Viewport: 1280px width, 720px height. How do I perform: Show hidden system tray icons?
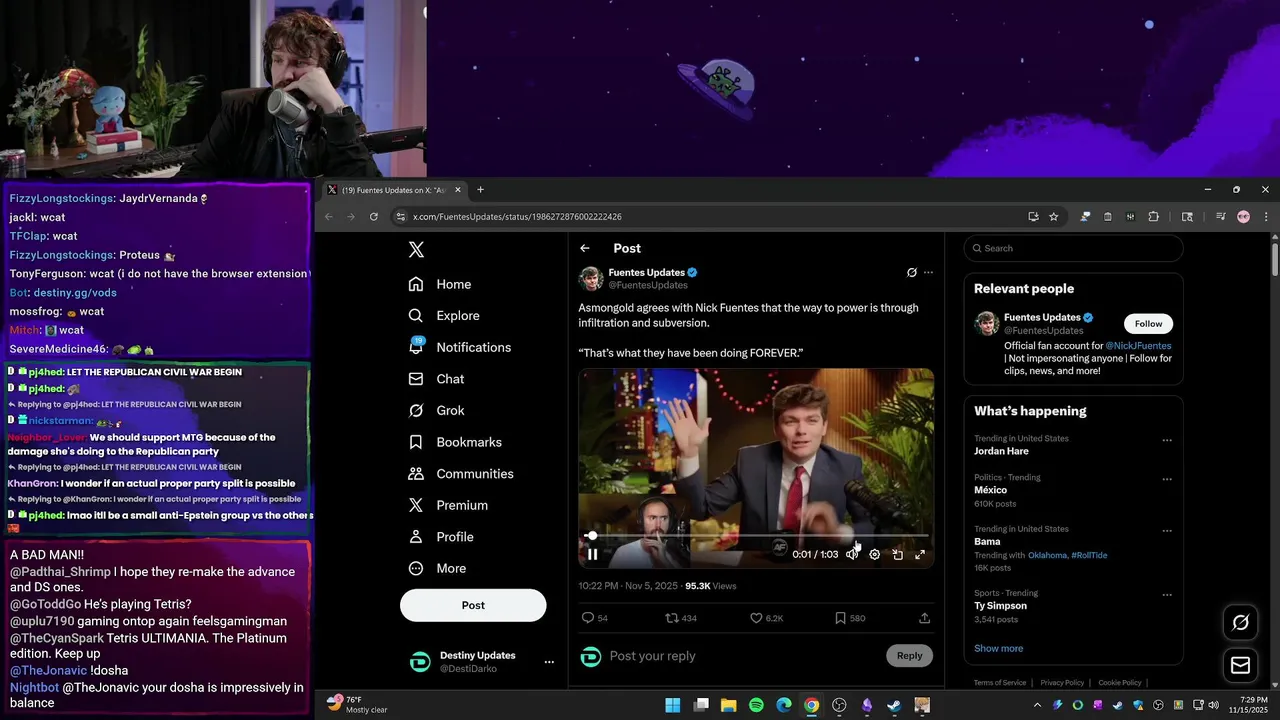tap(1038, 705)
